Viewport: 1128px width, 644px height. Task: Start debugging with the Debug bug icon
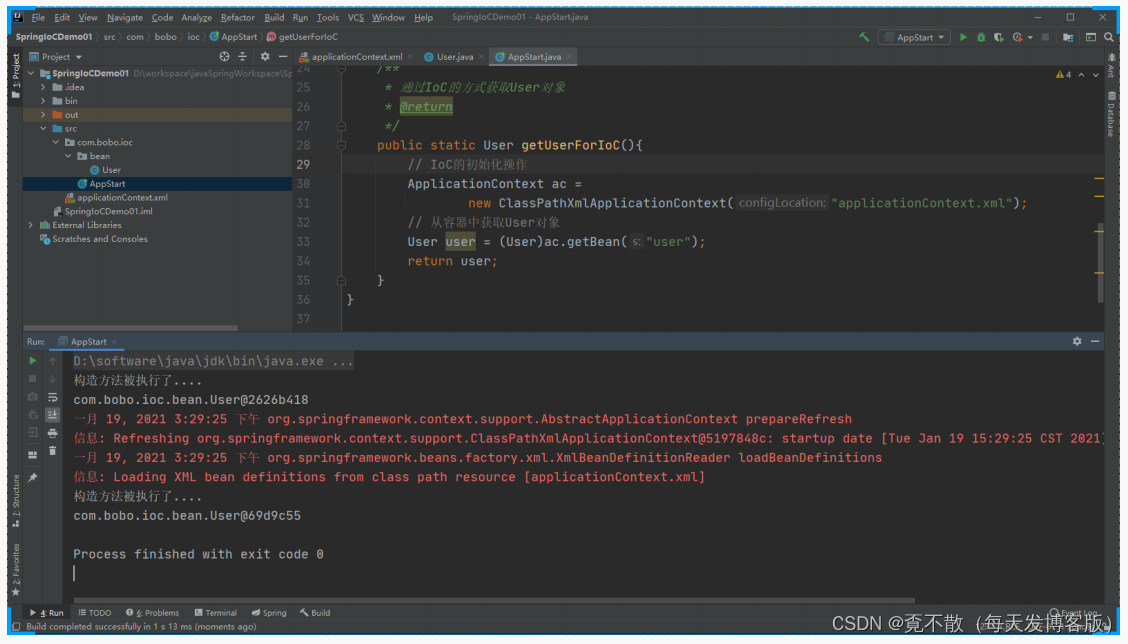tap(981, 36)
